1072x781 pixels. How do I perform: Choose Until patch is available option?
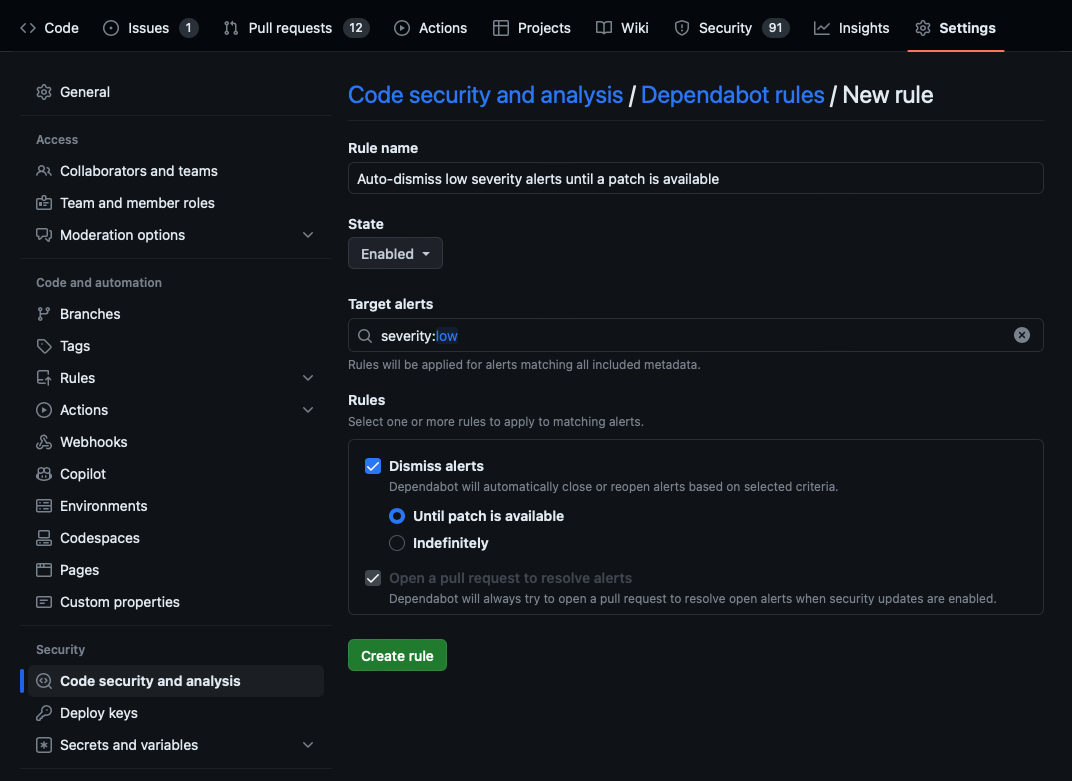[x=397, y=516]
